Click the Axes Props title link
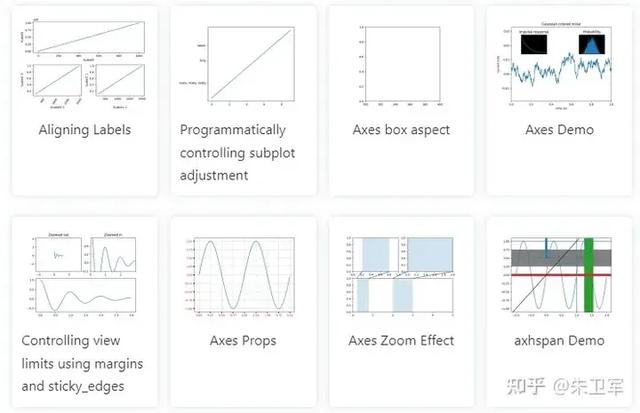 (243, 341)
